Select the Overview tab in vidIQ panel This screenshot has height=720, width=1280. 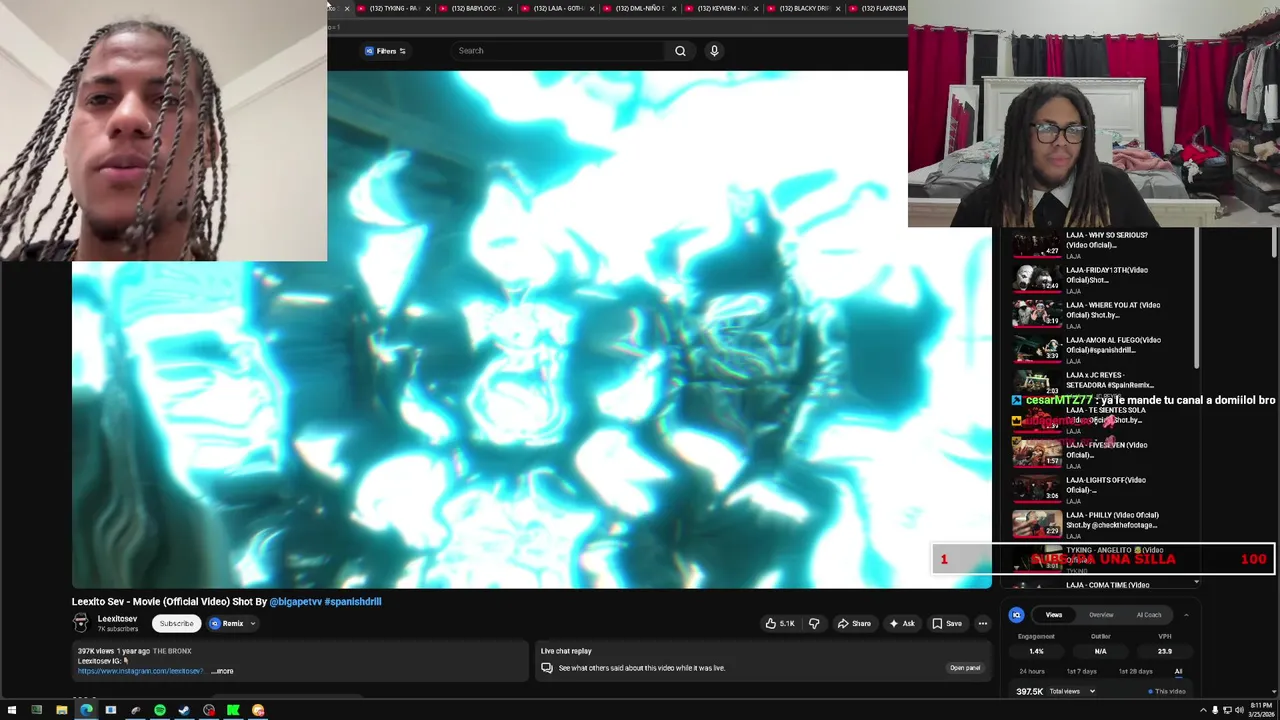tap(1101, 615)
